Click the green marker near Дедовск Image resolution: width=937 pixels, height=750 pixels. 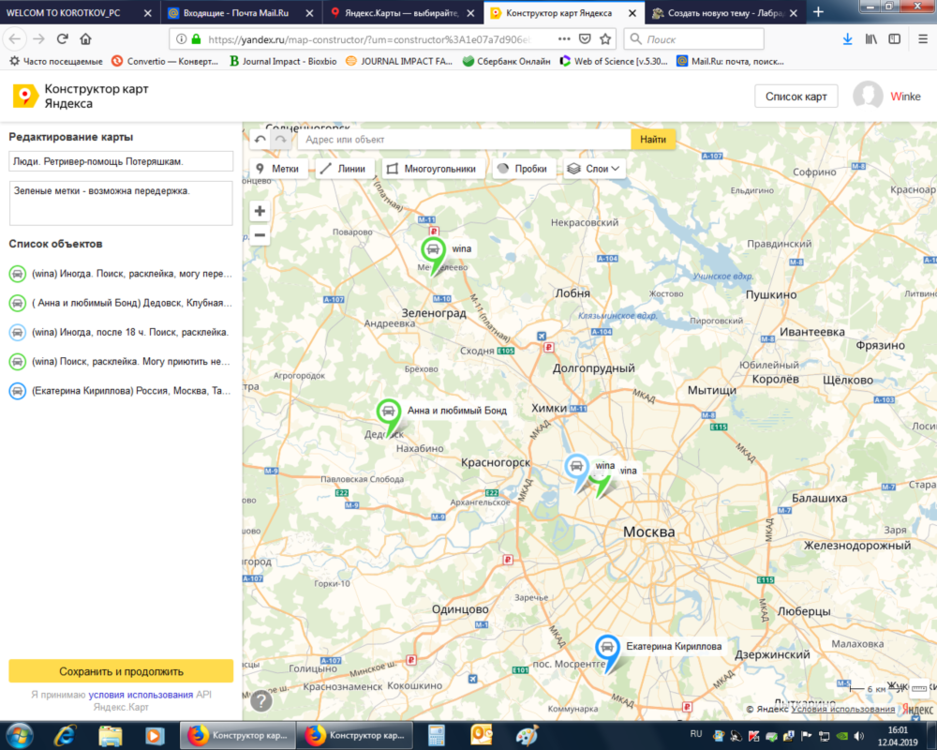388,412
